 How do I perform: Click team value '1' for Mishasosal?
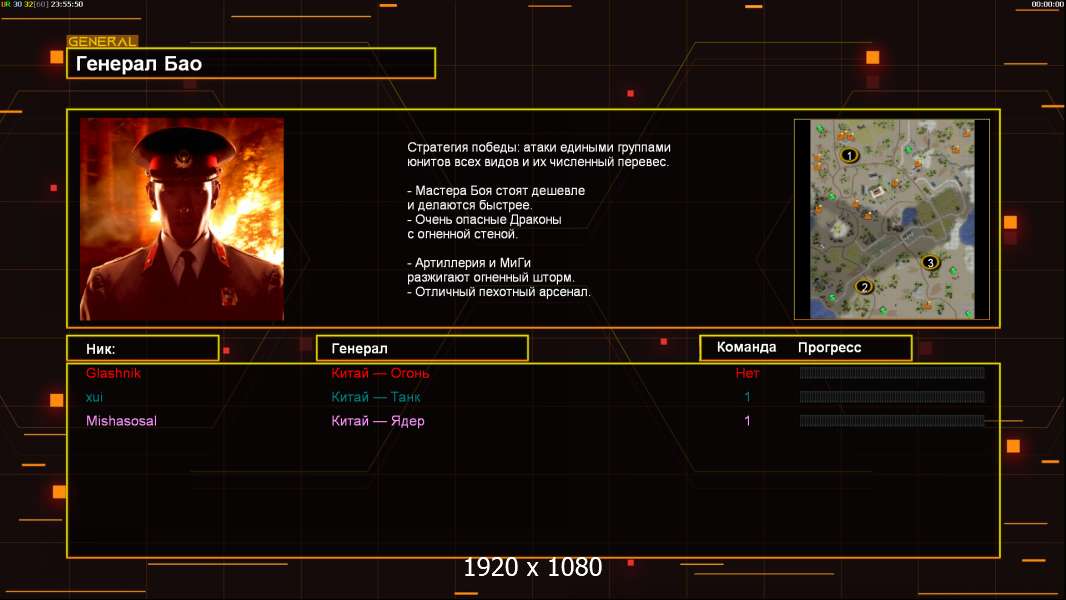click(x=747, y=421)
